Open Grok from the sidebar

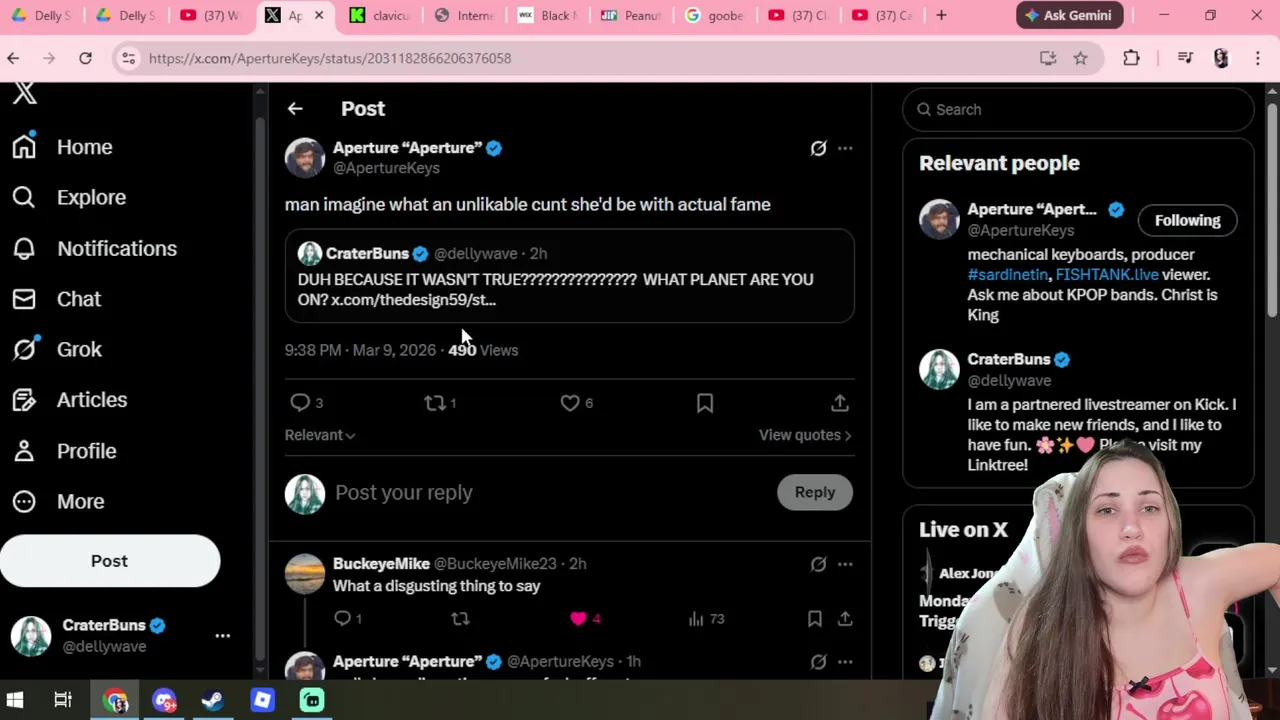pyautogui.click(x=56, y=349)
